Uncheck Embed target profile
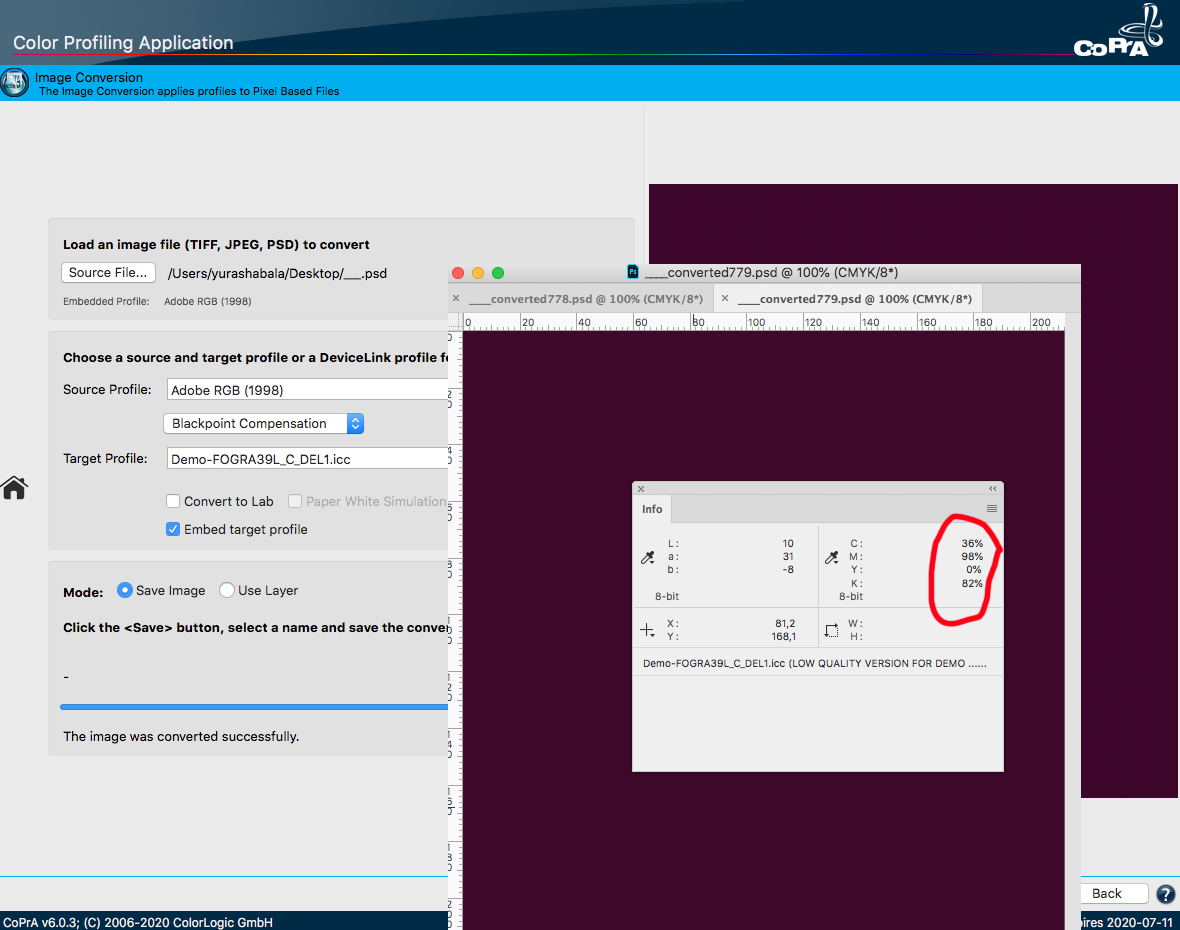This screenshot has width=1180, height=930. pyautogui.click(x=173, y=529)
